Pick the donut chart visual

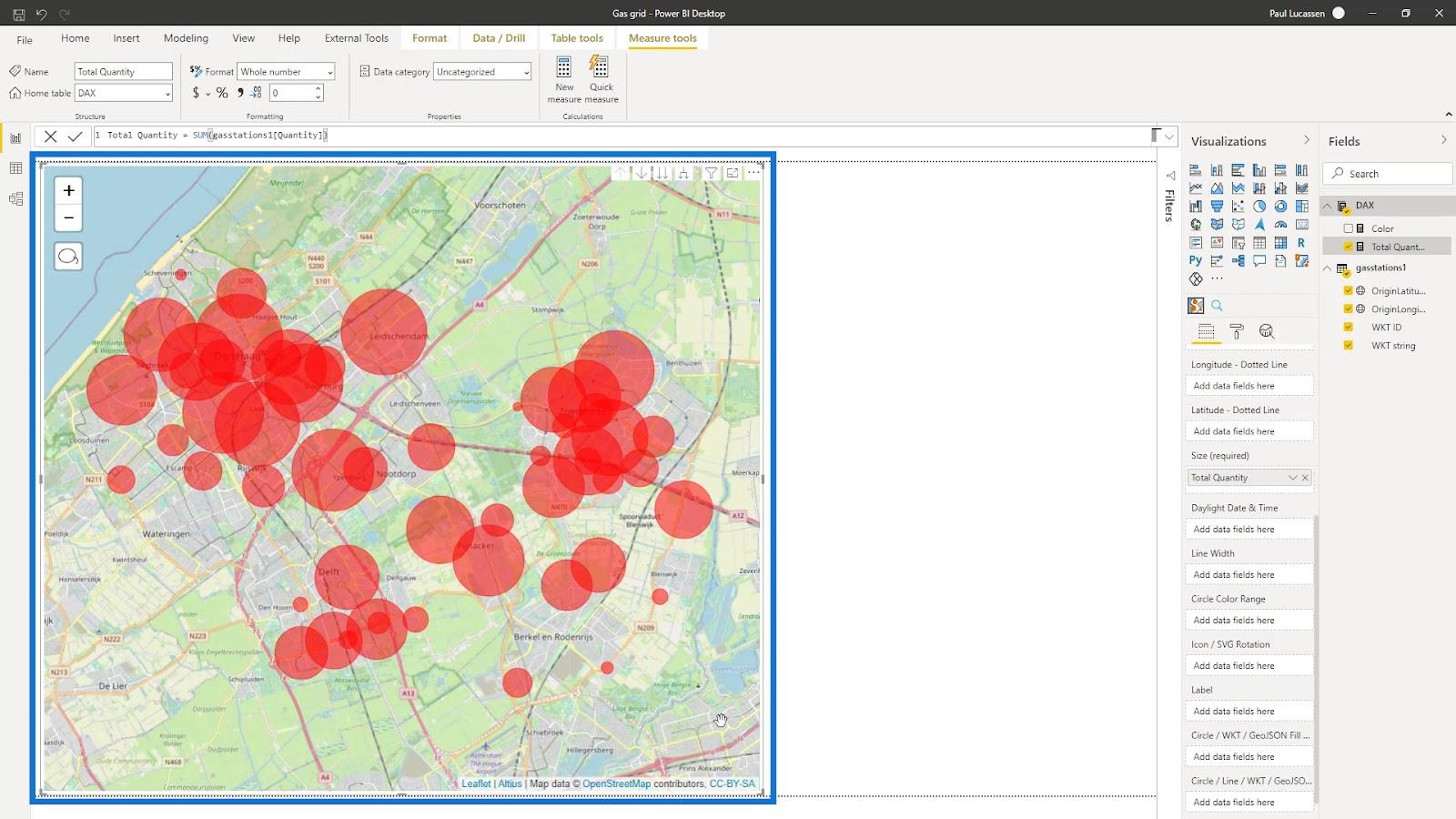click(x=1280, y=207)
